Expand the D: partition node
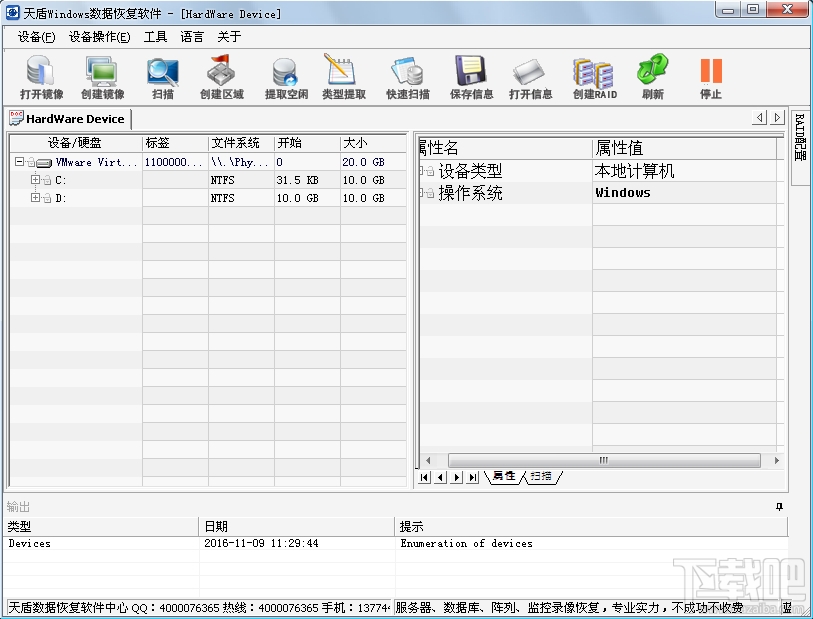The image size is (813, 619). click(x=35, y=198)
